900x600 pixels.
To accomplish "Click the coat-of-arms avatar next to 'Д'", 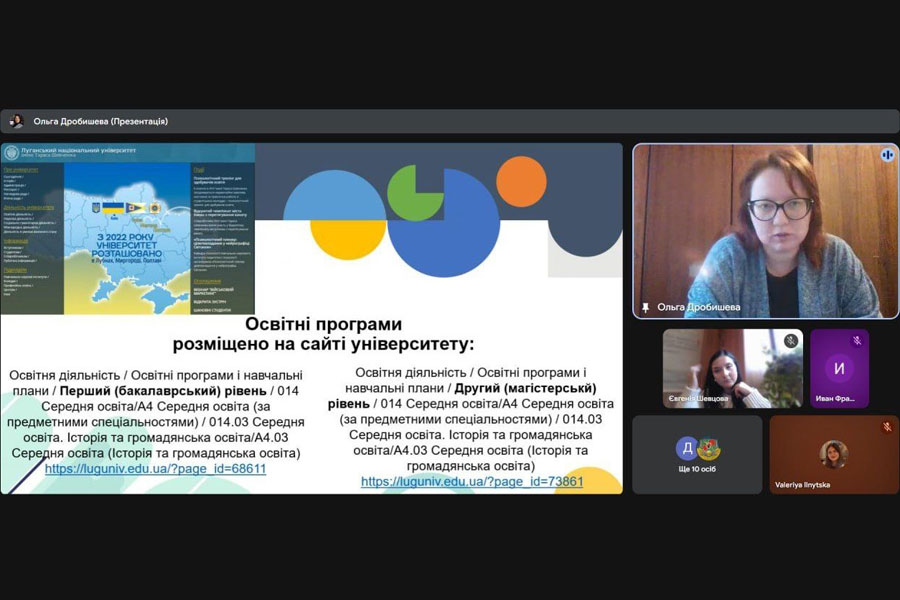I will [x=708, y=448].
